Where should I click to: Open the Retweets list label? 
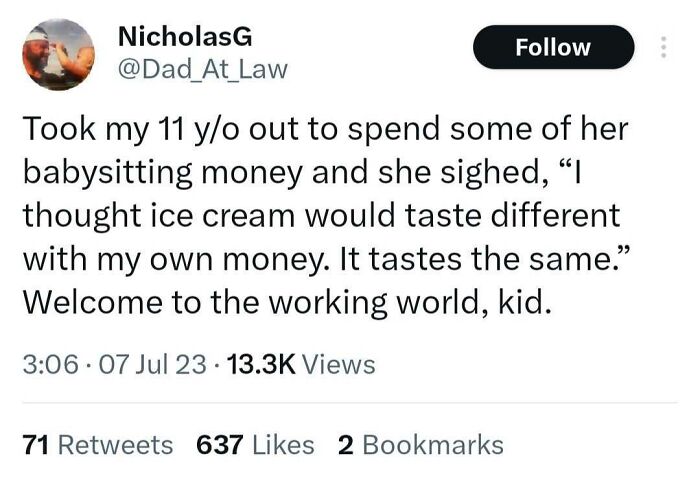[114, 444]
